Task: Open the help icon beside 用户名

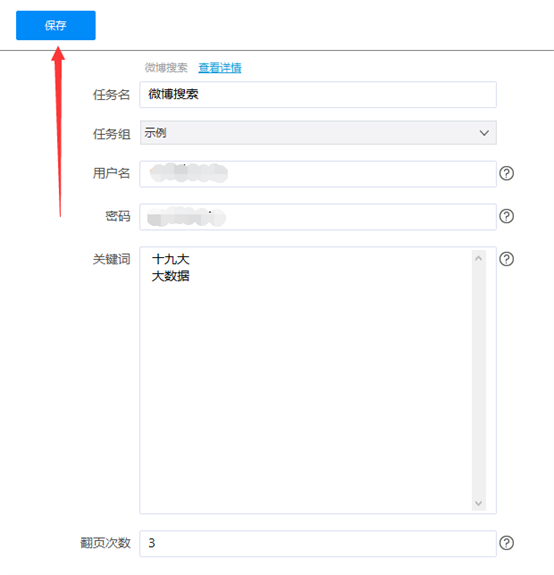Action: (x=506, y=173)
